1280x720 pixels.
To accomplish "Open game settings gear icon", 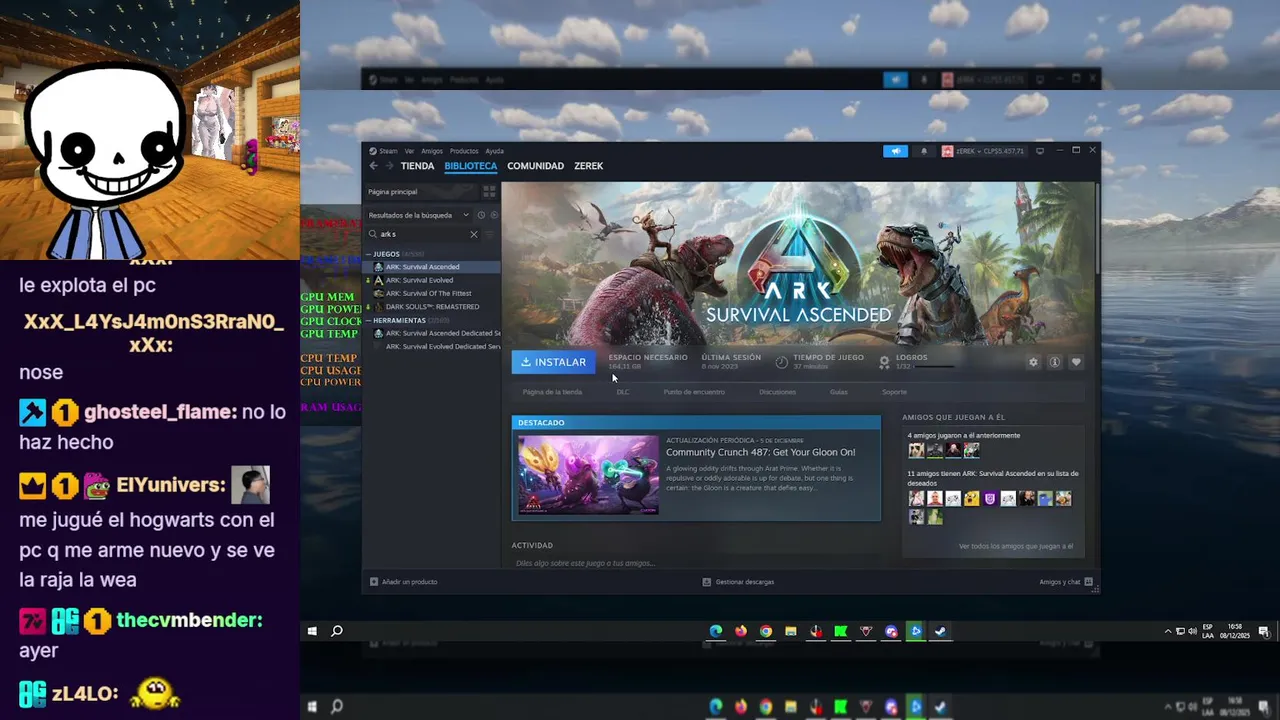I will click(1033, 362).
